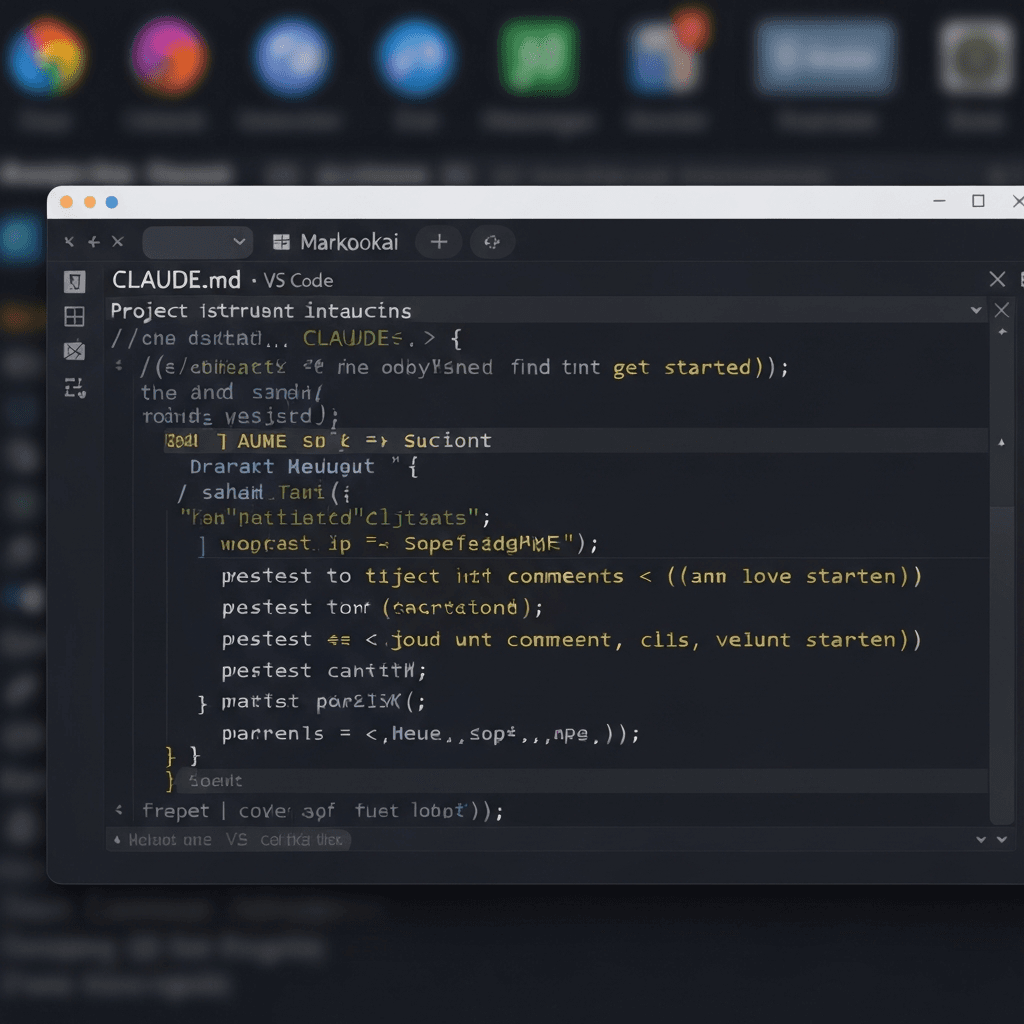Dismiss the Project instructions header with its X
The width and height of the screenshot is (1024, 1024).
click(x=1001, y=311)
